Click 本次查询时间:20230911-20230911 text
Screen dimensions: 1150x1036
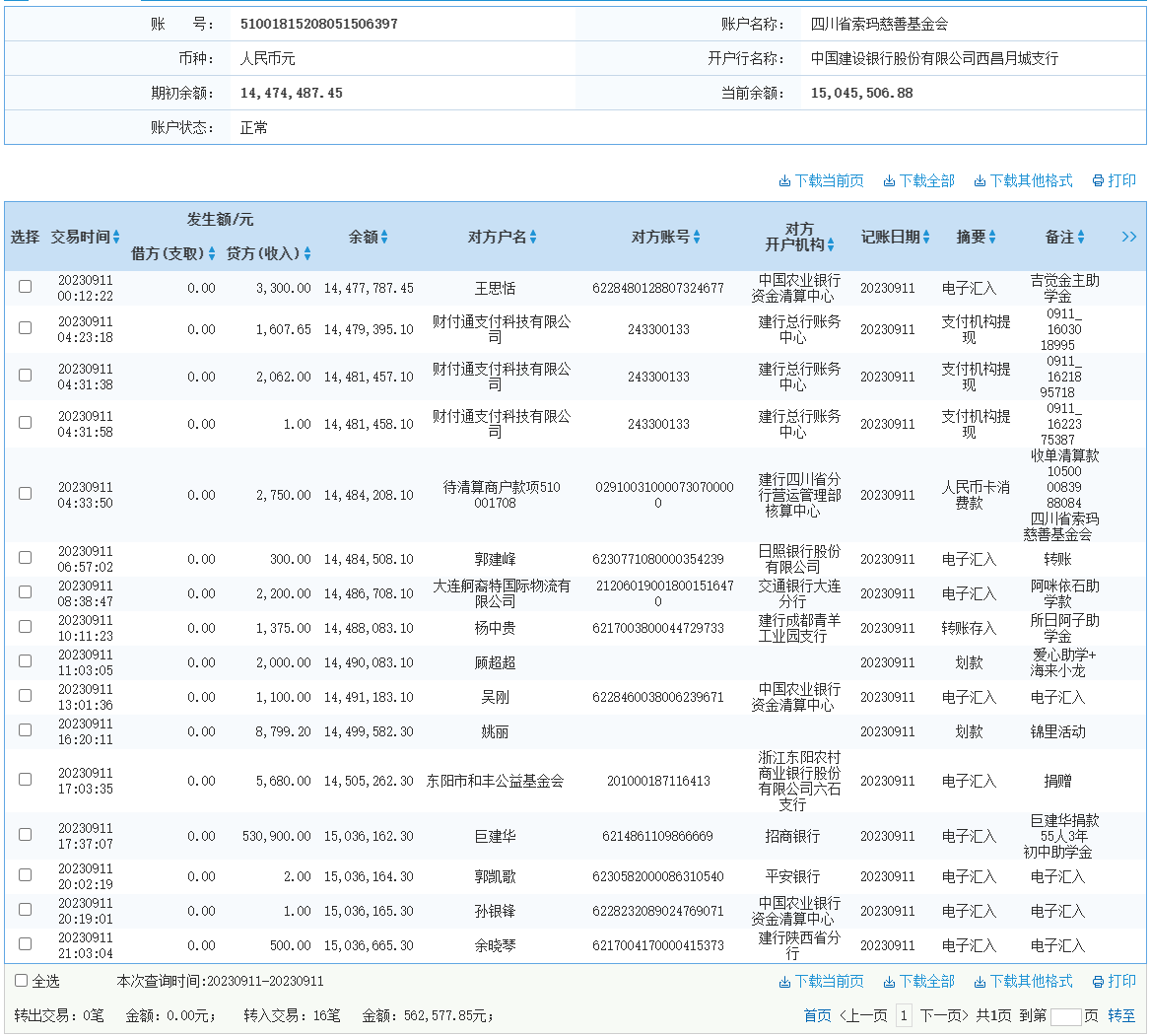point(220,981)
